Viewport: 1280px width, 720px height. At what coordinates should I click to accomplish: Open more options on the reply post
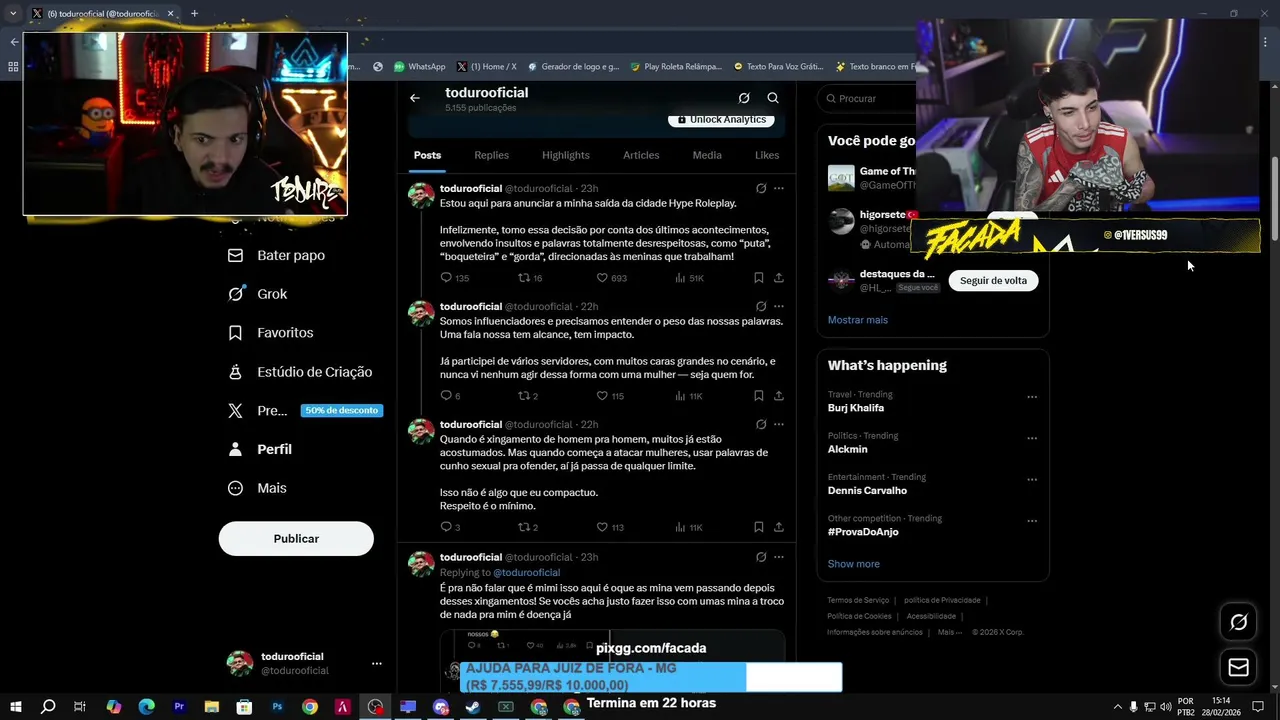[x=779, y=557]
